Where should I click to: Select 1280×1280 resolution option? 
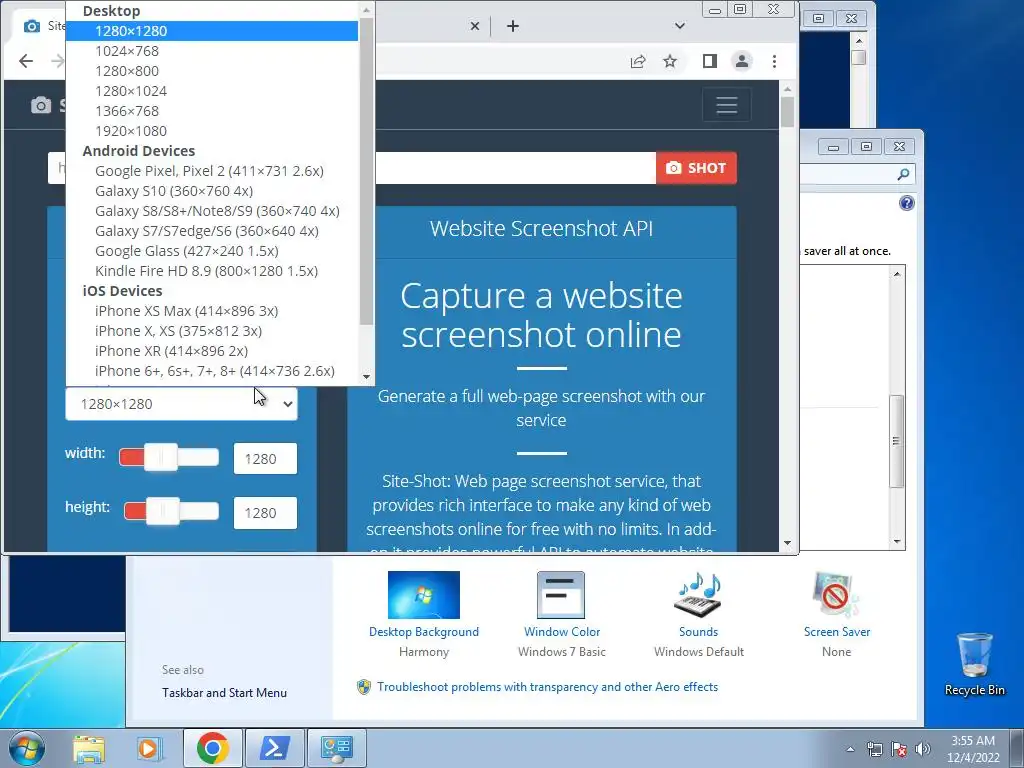212,31
